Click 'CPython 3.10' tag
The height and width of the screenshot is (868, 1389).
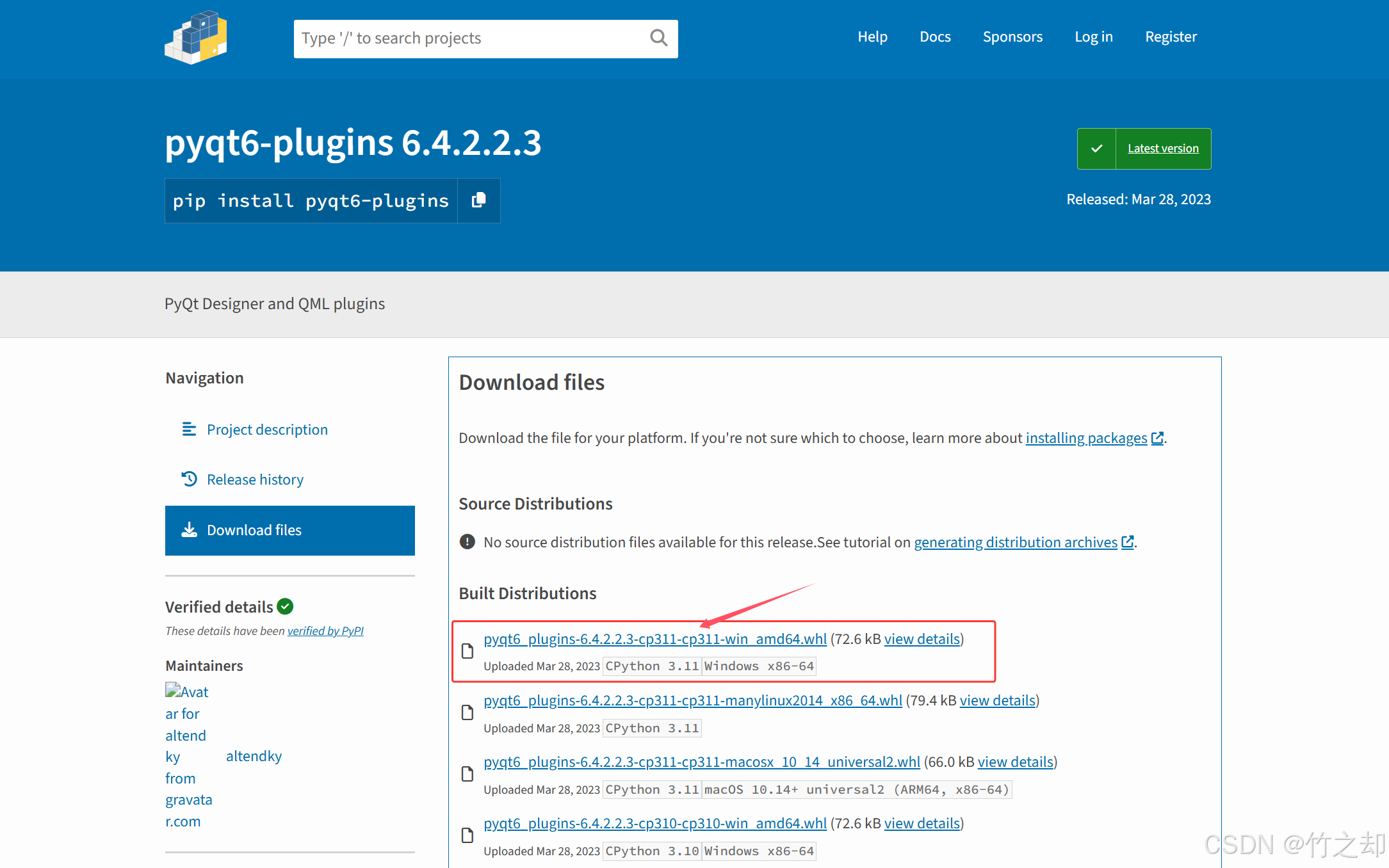(x=652, y=851)
